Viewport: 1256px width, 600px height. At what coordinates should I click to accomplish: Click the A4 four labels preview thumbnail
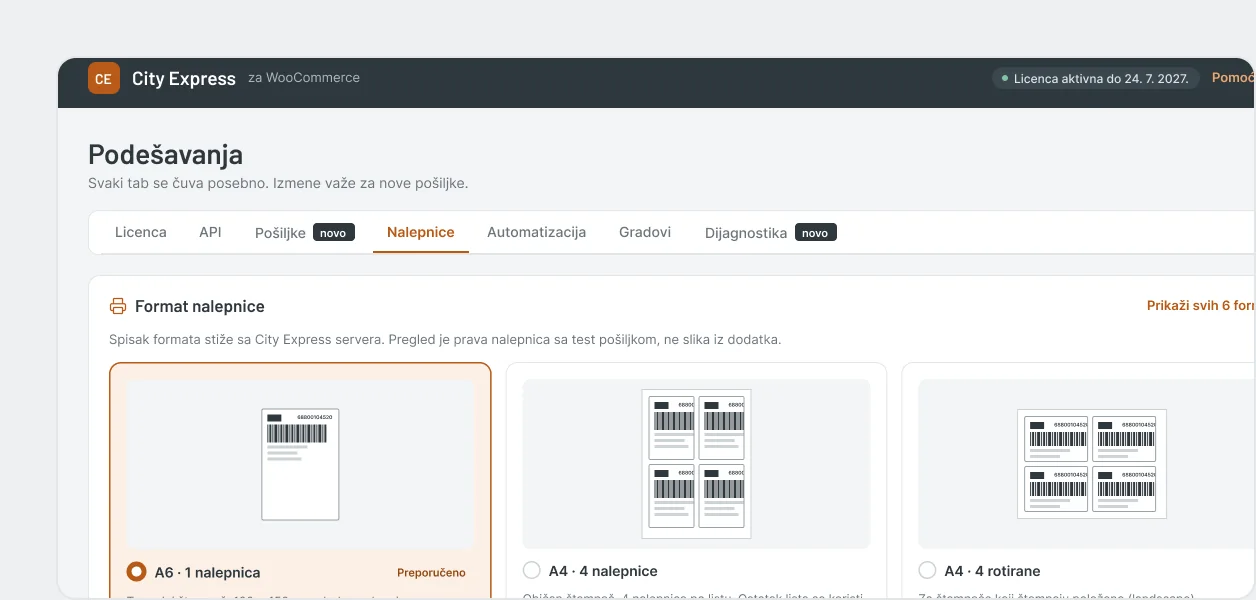[696, 464]
